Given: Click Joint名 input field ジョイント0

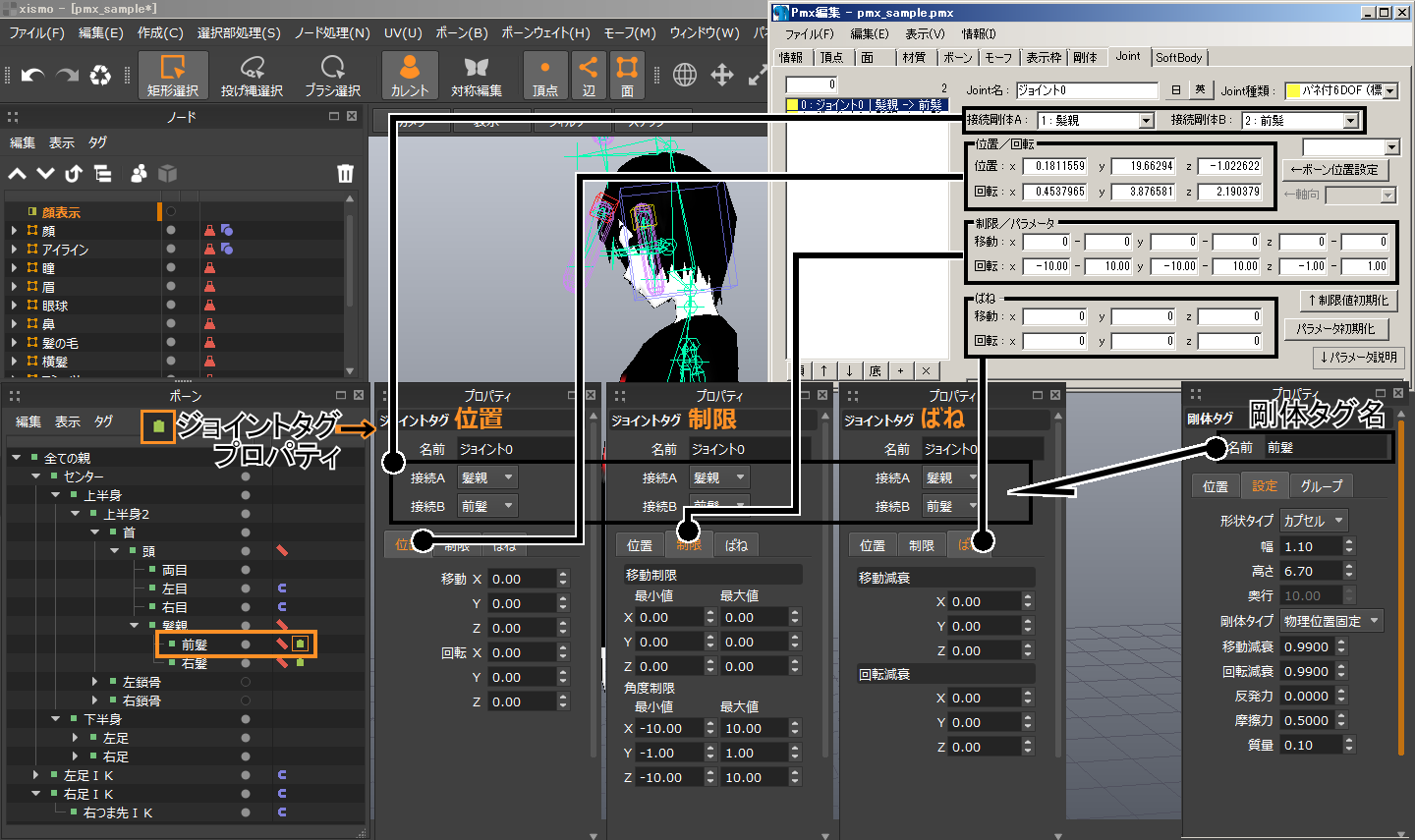Looking at the screenshot, I should click(1087, 90).
